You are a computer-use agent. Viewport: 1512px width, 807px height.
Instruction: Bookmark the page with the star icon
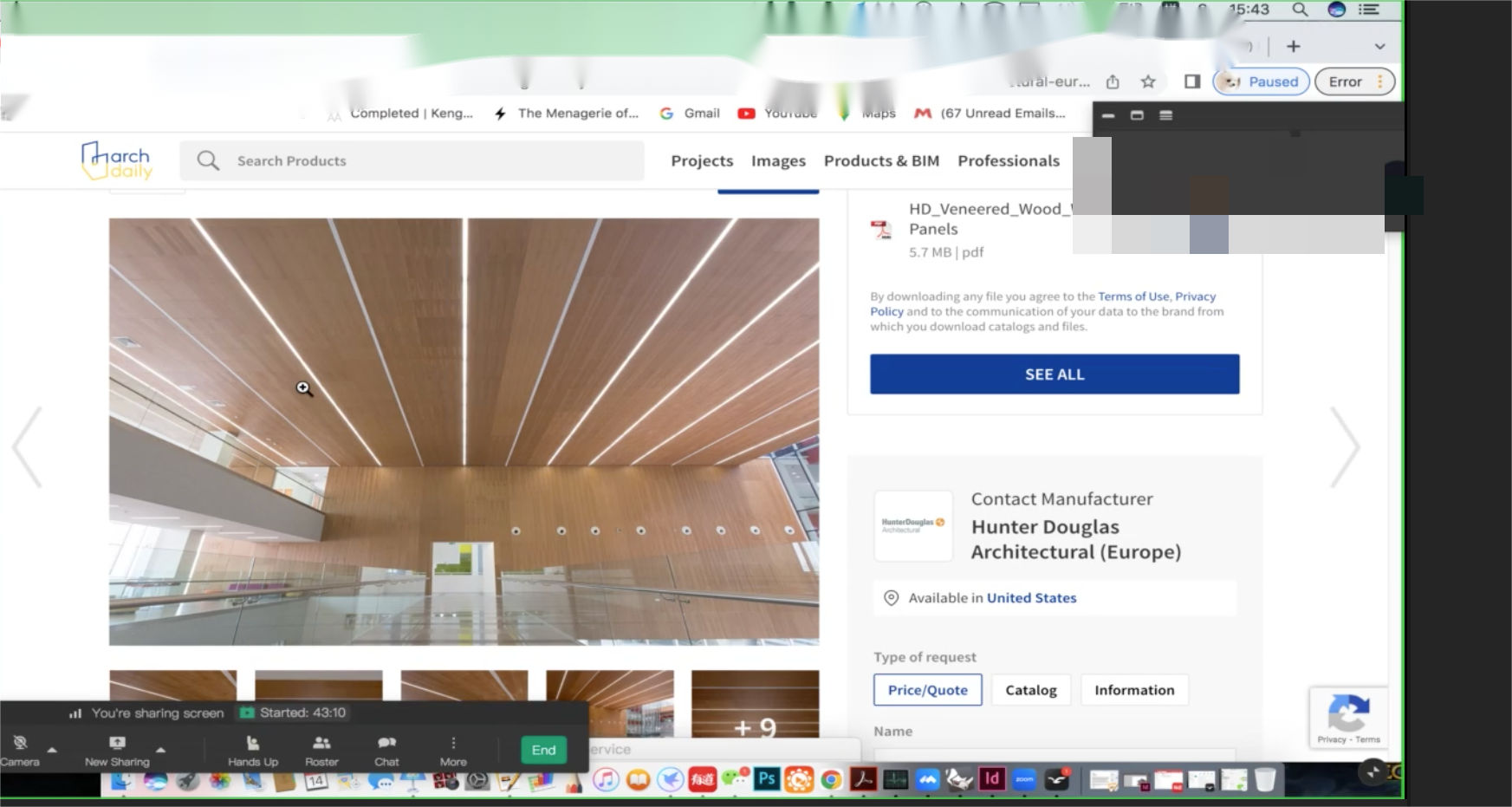[x=1148, y=81]
